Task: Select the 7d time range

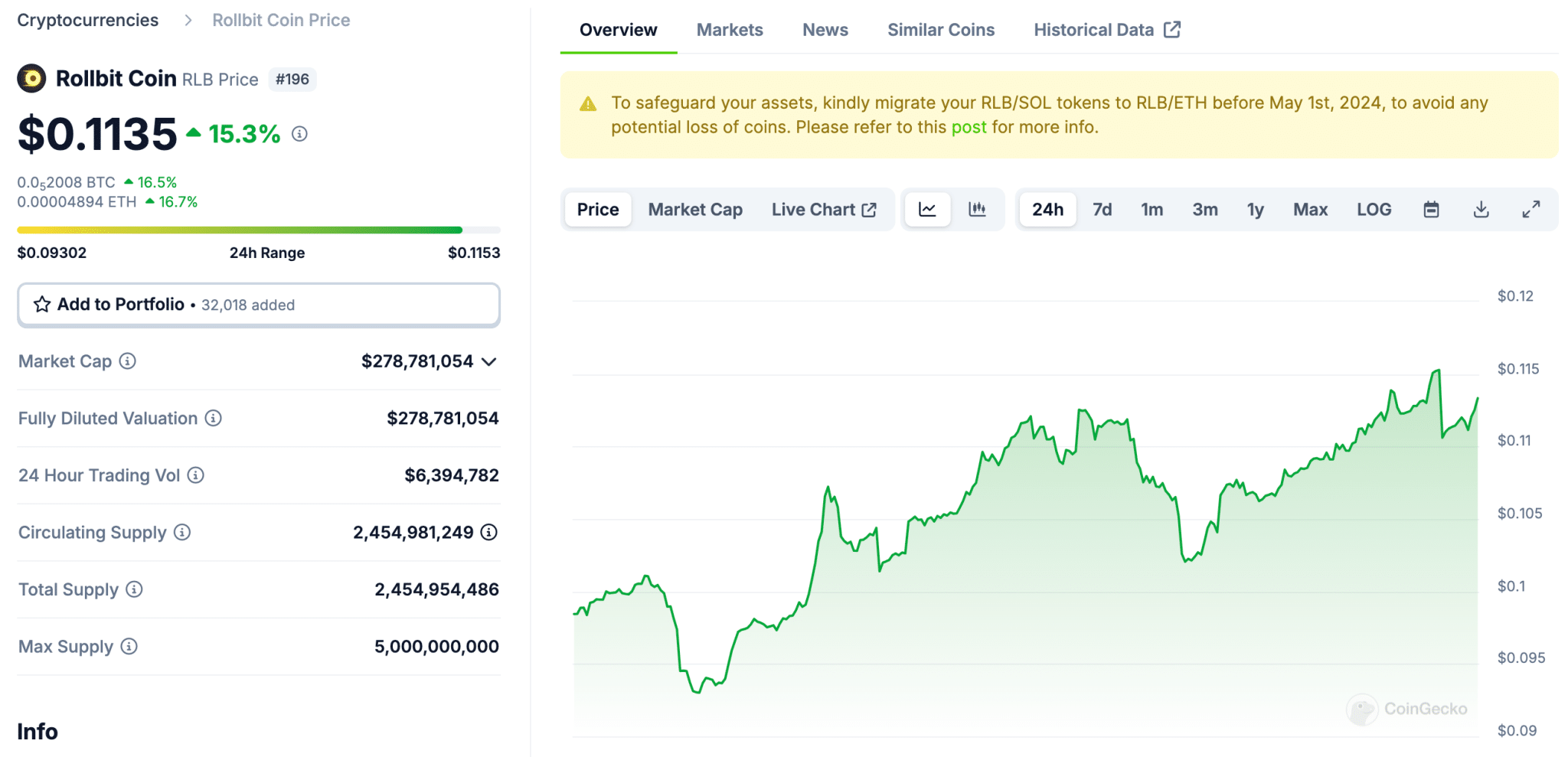Action: (x=1102, y=210)
